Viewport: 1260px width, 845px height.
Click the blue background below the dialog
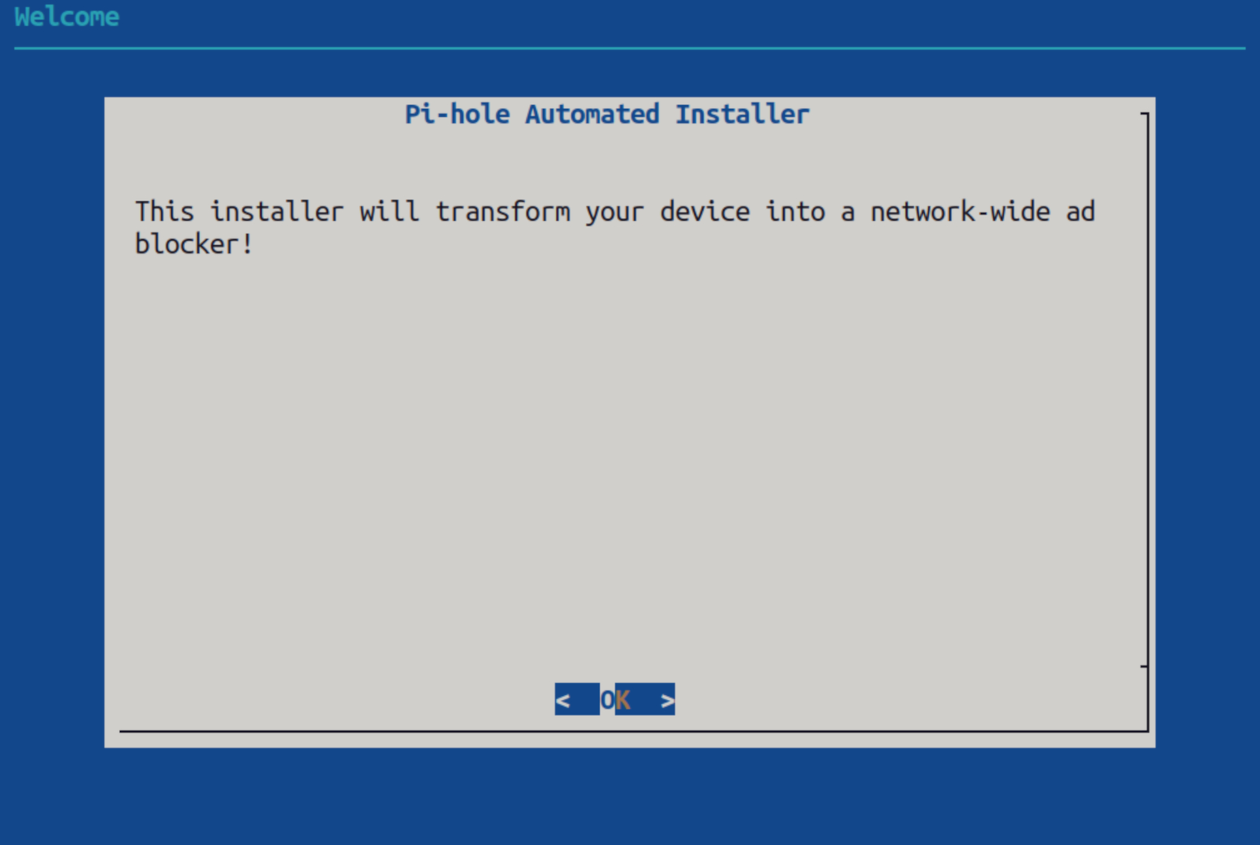click(630, 795)
